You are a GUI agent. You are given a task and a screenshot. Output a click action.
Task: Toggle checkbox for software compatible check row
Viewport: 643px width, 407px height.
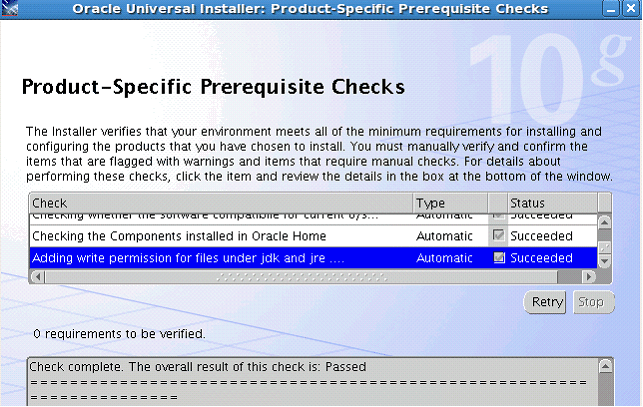[x=498, y=216]
